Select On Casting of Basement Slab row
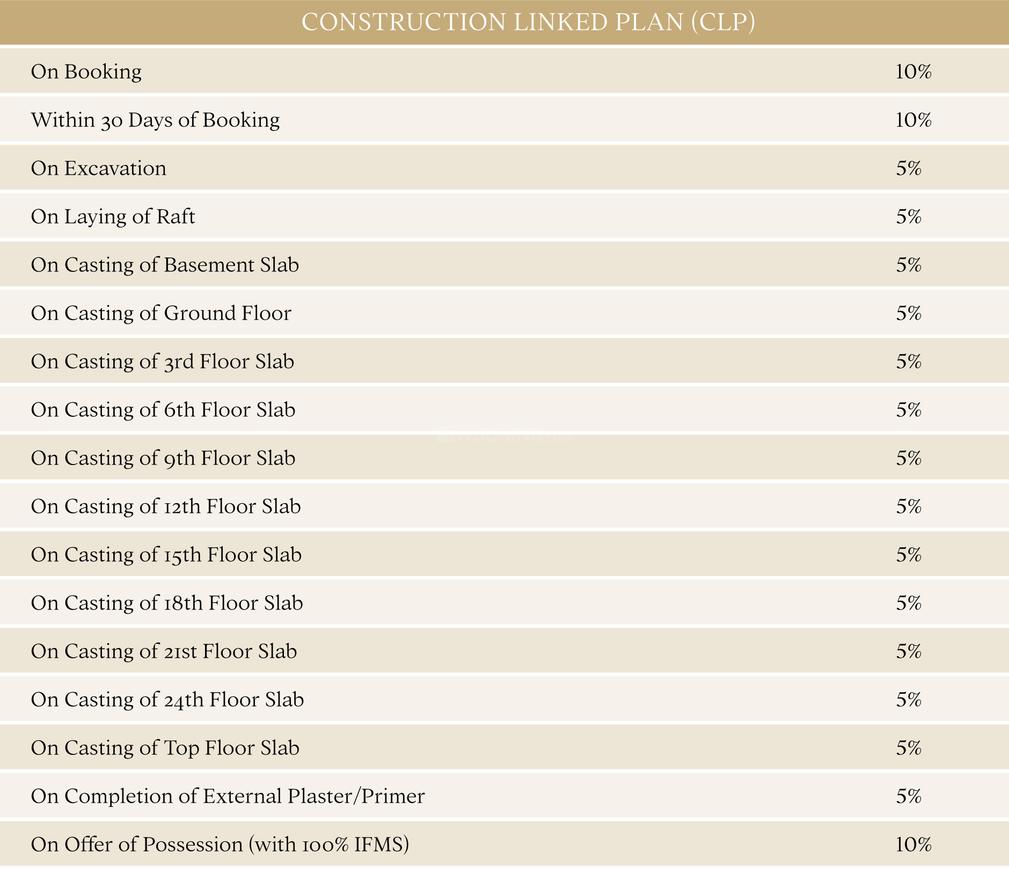The image size is (1009, 869). click(x=165, y=265)
